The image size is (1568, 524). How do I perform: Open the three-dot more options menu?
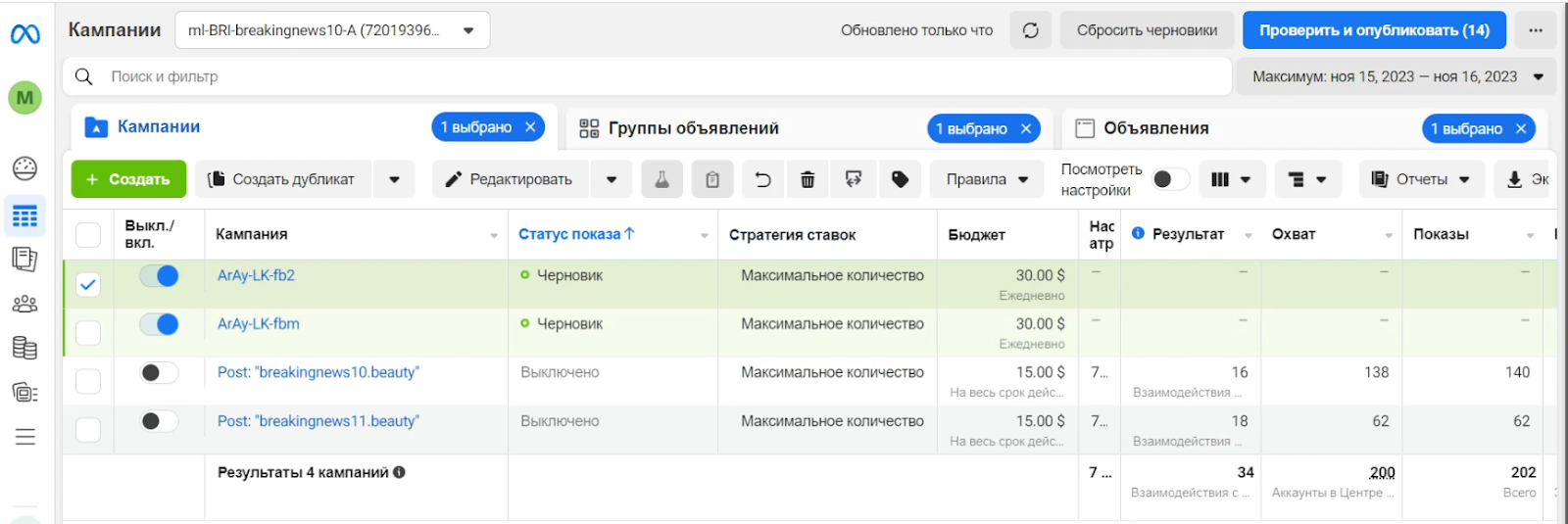tap(1536, 30)
